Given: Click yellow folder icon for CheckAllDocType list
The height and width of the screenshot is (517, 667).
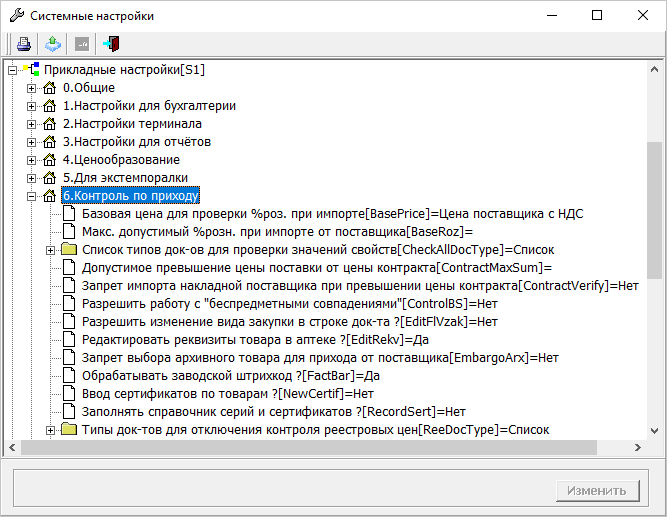Looking at the screenshot, I should 69,249.
